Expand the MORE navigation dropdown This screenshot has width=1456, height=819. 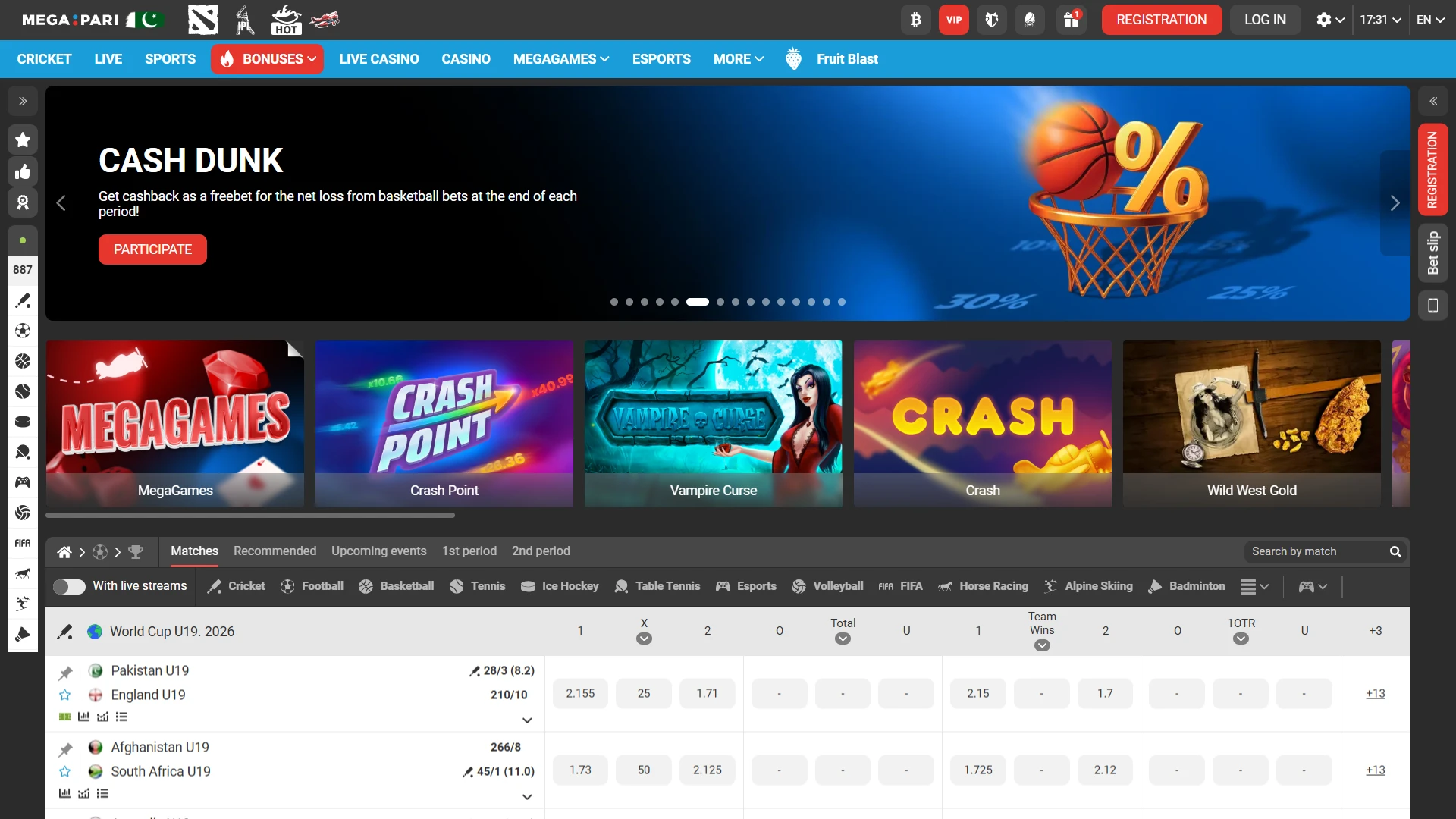click(x=737, y=58)
